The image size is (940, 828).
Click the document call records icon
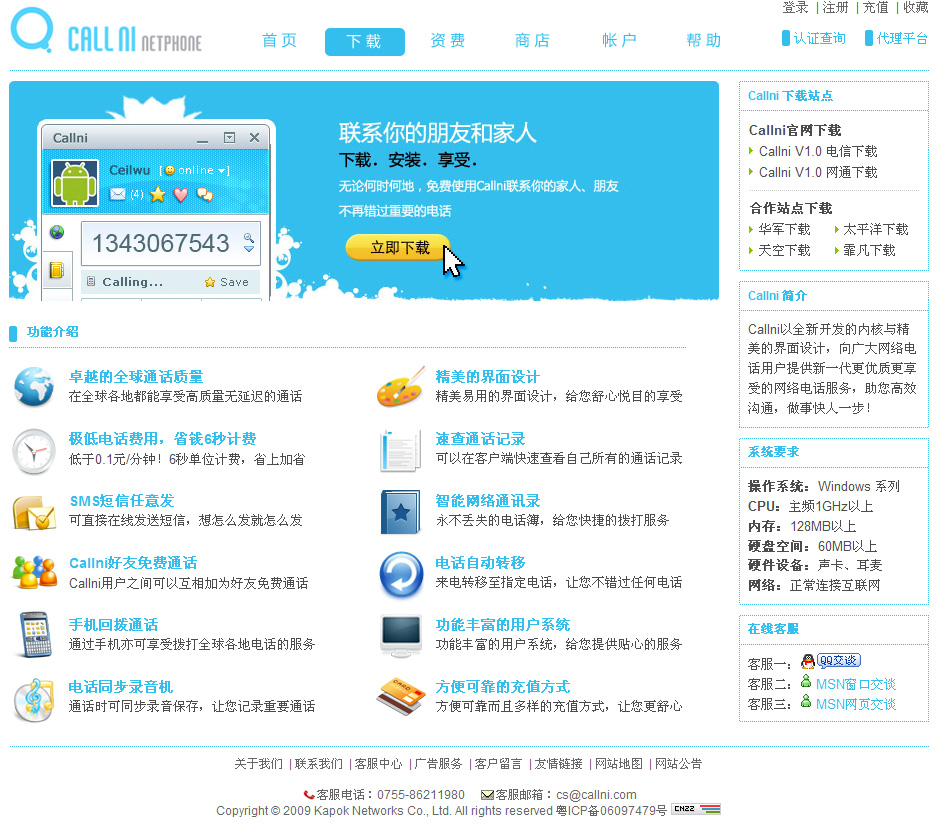400,450
